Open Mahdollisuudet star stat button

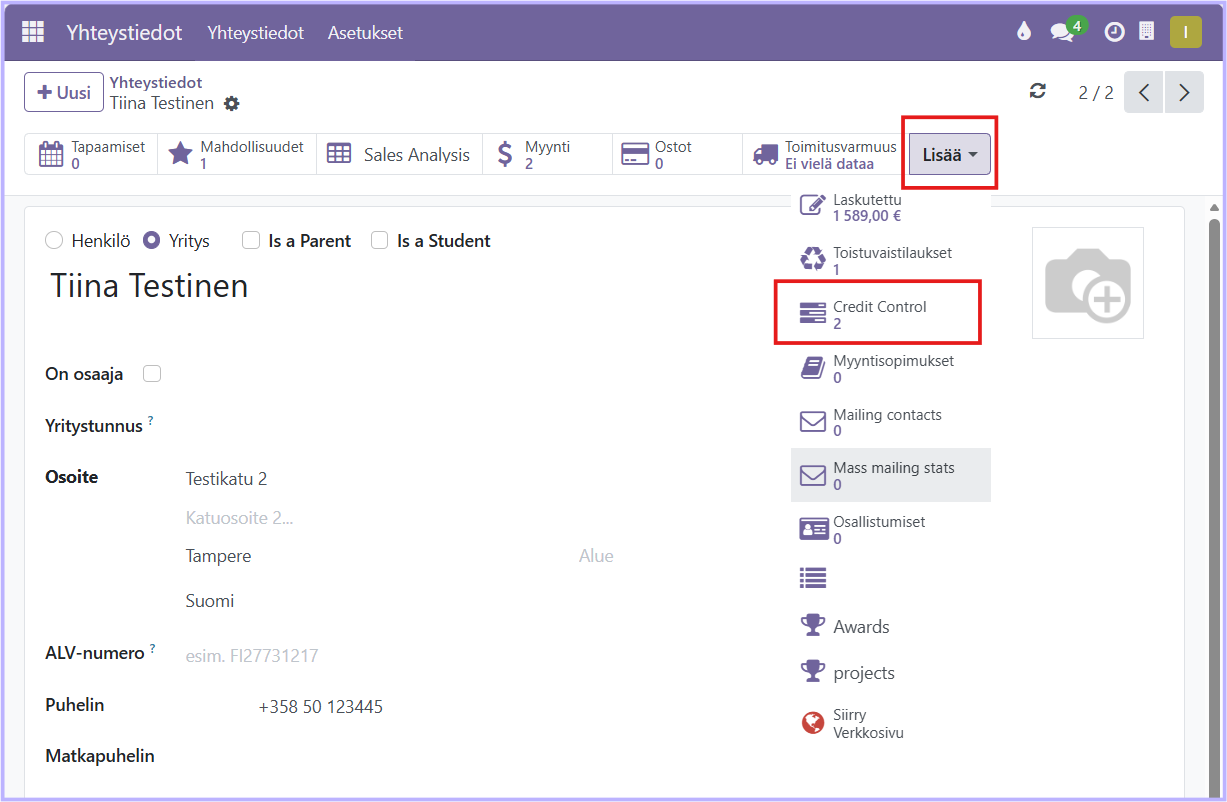coord(237,155)
